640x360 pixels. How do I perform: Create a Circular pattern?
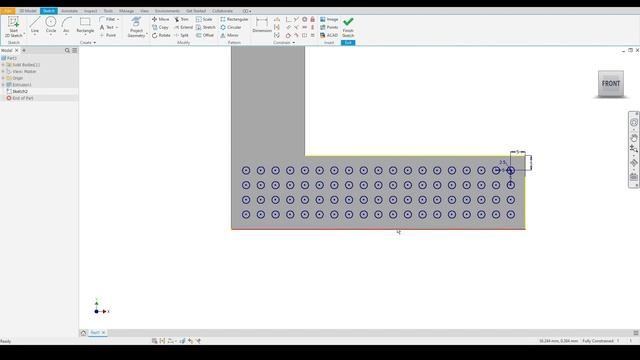coord(231,27)
